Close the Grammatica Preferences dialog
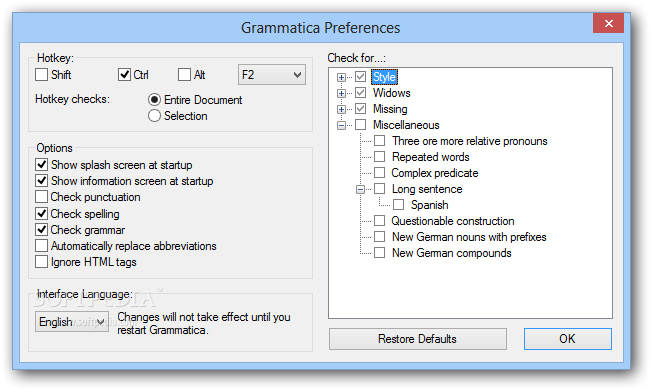Image resolution: width=651 pixels, height=390 pixels. coord(608,23)
